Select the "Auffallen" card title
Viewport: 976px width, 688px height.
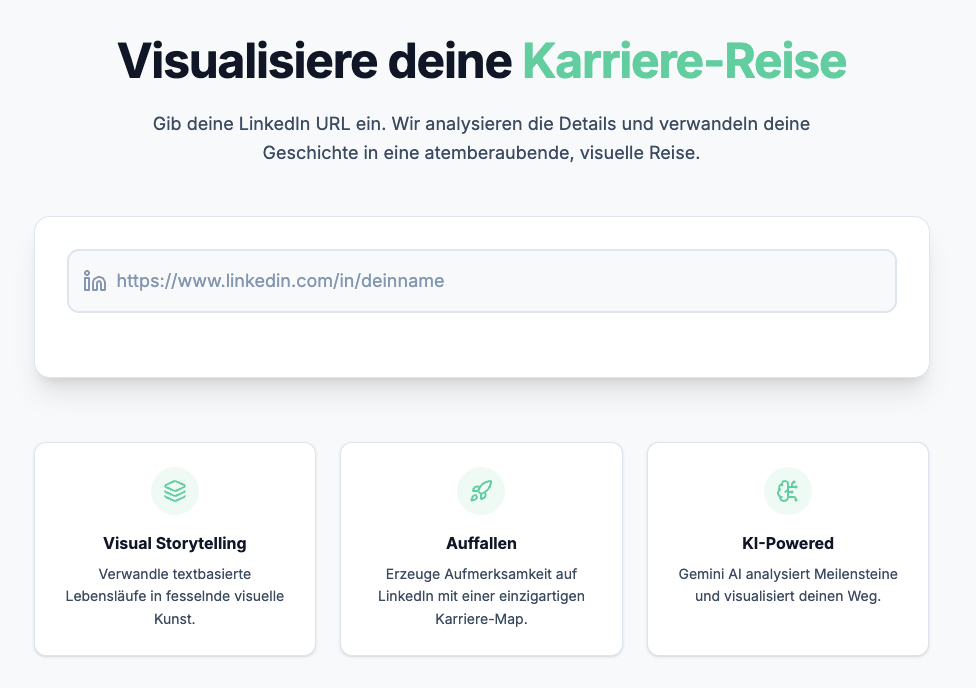[481, 544]
